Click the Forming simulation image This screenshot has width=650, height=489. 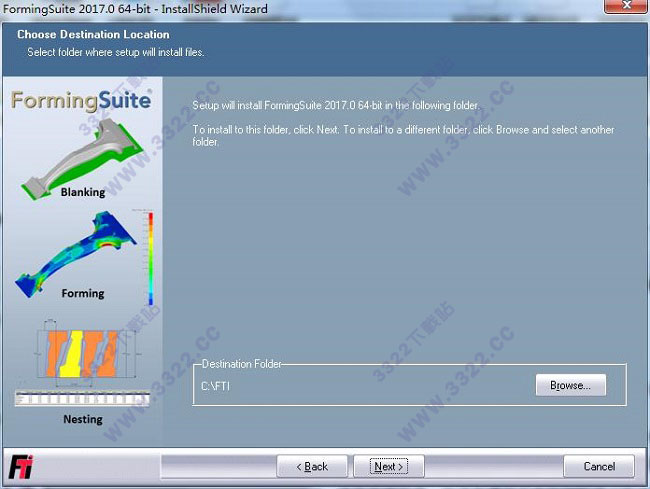coord(76,254)
